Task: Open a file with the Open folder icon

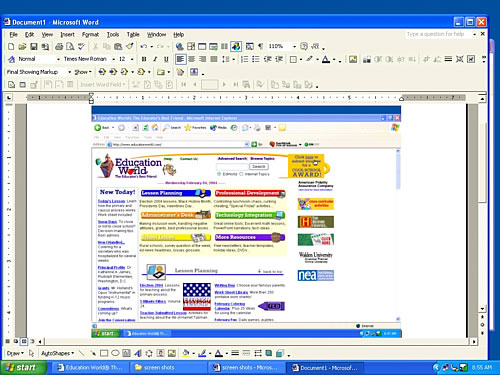Action: 22,47
